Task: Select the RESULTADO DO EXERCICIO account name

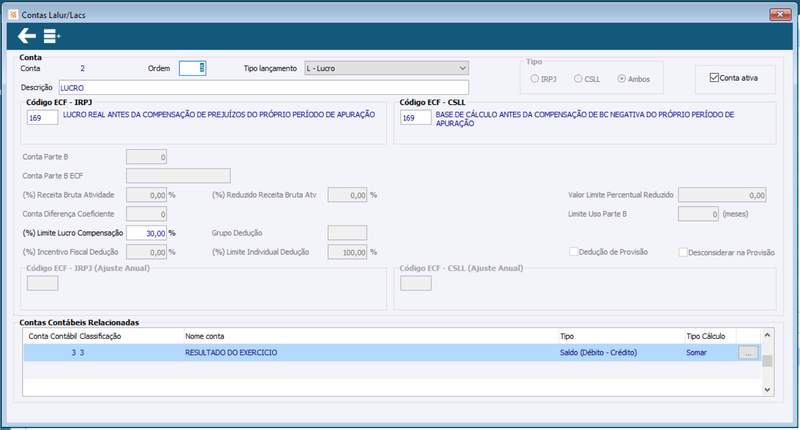Action: (231, 352)
